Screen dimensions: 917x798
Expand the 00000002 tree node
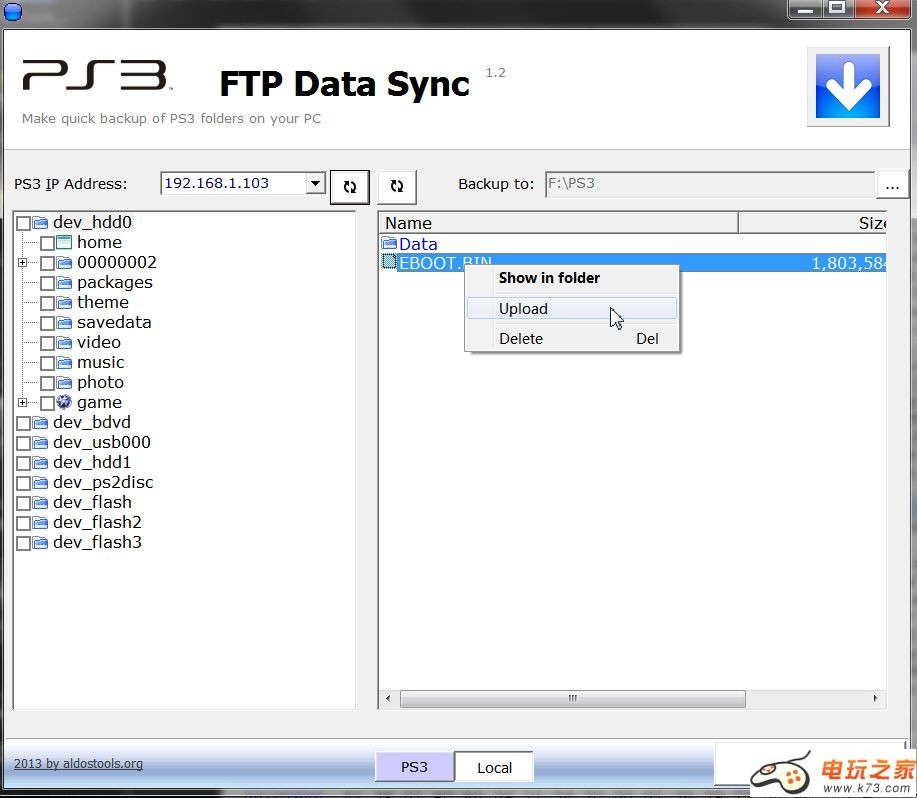pos(22,263)
